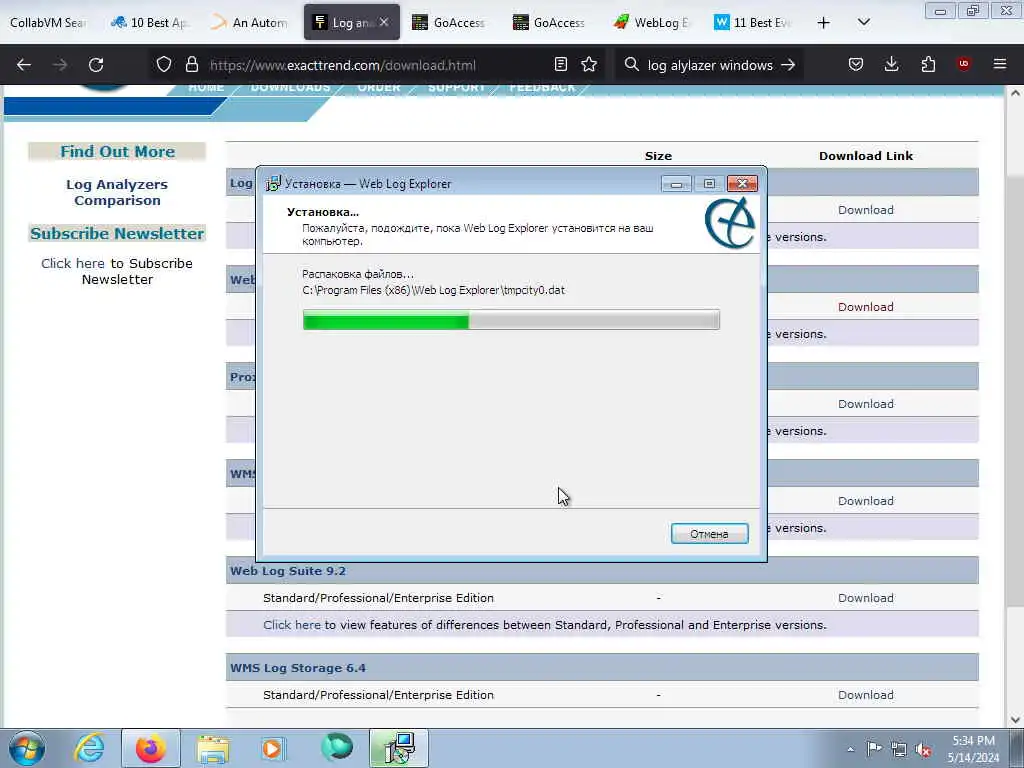This screenshot has width=1024, height=768.
Task: Open FEEDBACK in the site navigation
Action: (x=542, y=88)
